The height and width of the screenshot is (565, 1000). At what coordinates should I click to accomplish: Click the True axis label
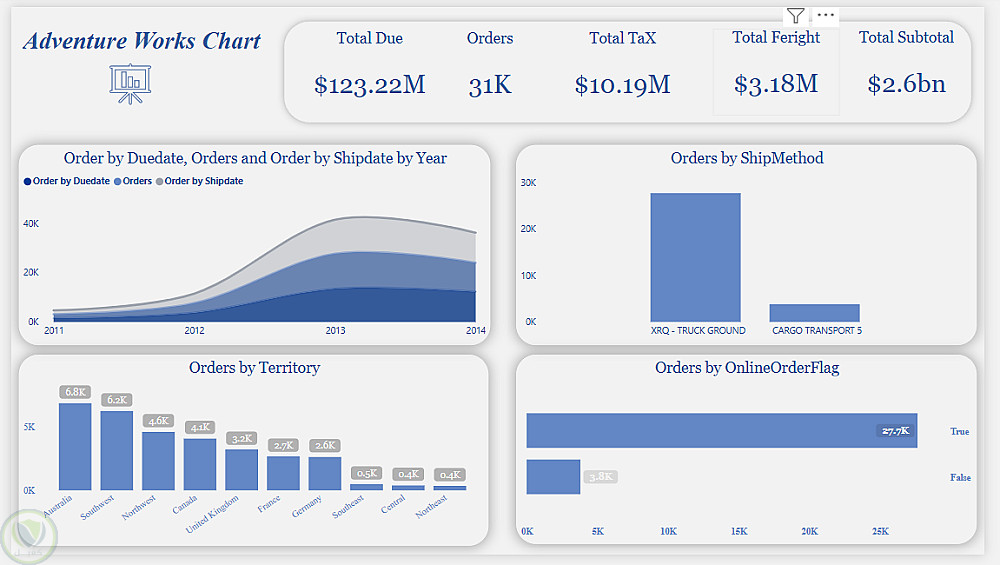[959, 432]
